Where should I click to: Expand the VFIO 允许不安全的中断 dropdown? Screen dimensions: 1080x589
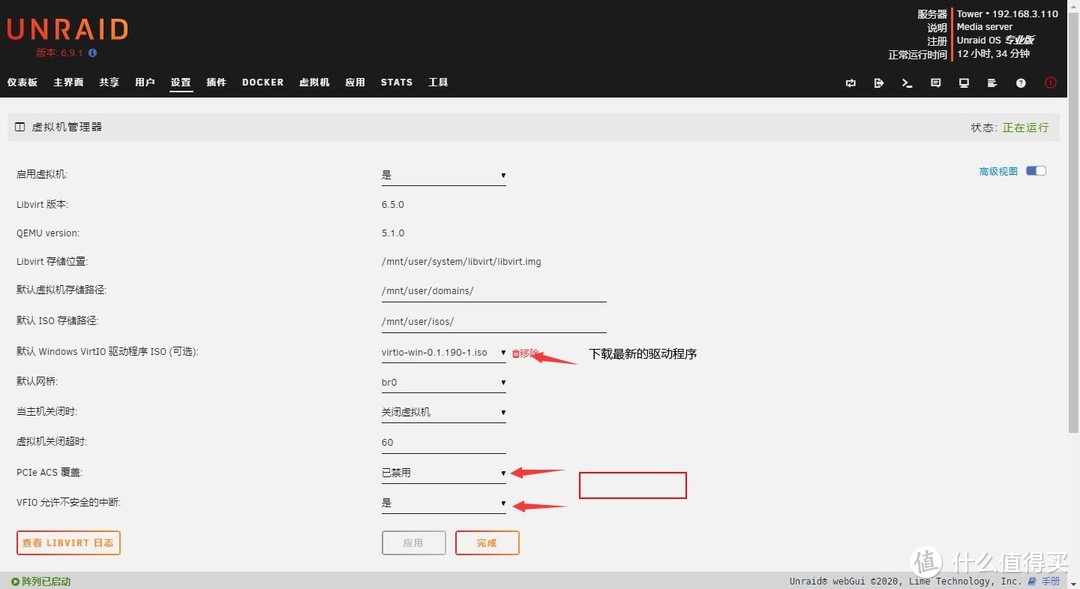click(x=443, y=503)
